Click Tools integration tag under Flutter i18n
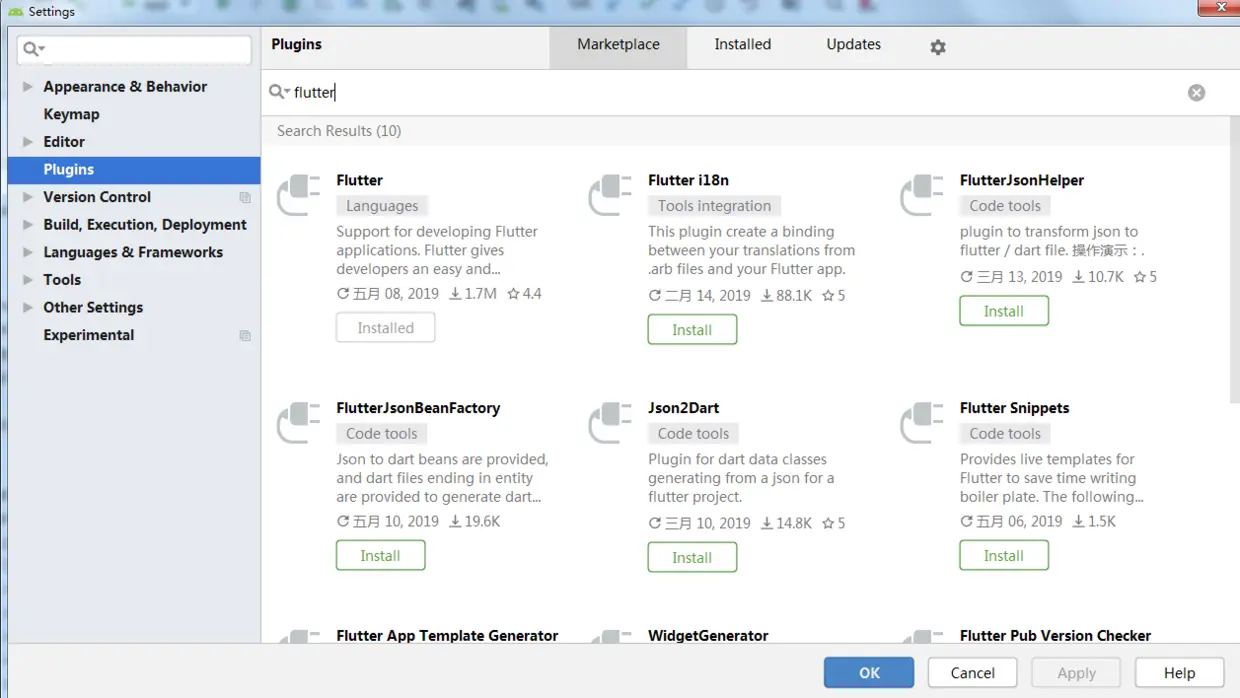Viewport: 1240px width, 698px height. [714, 206]
